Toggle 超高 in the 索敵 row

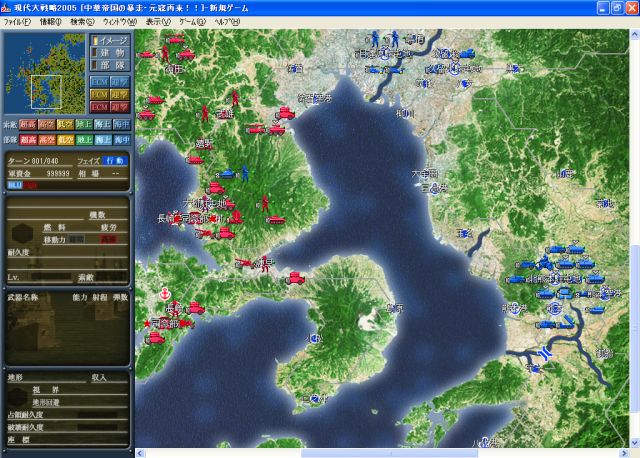[28, 125]
